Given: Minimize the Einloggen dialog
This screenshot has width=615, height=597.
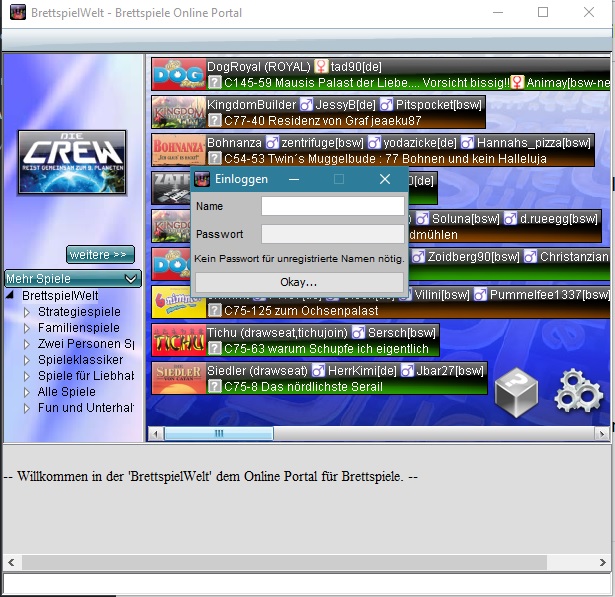Looking at the screenshot, I should point(294,179).
